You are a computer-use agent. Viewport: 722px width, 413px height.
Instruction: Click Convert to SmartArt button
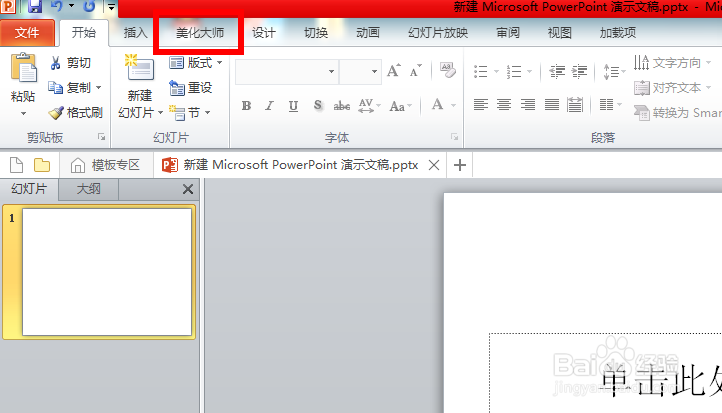[x=677, y=112]
